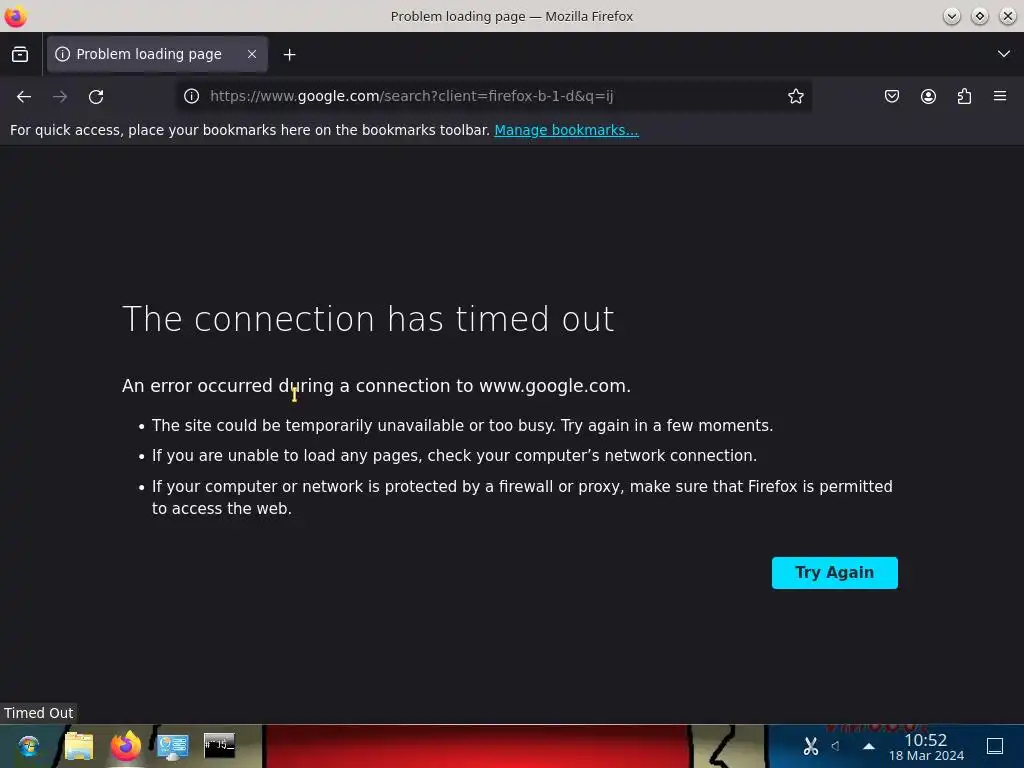Expand hidden system tray icons arrow
The height and width of the screenshot is (768, 1024).
coord(869,746)
